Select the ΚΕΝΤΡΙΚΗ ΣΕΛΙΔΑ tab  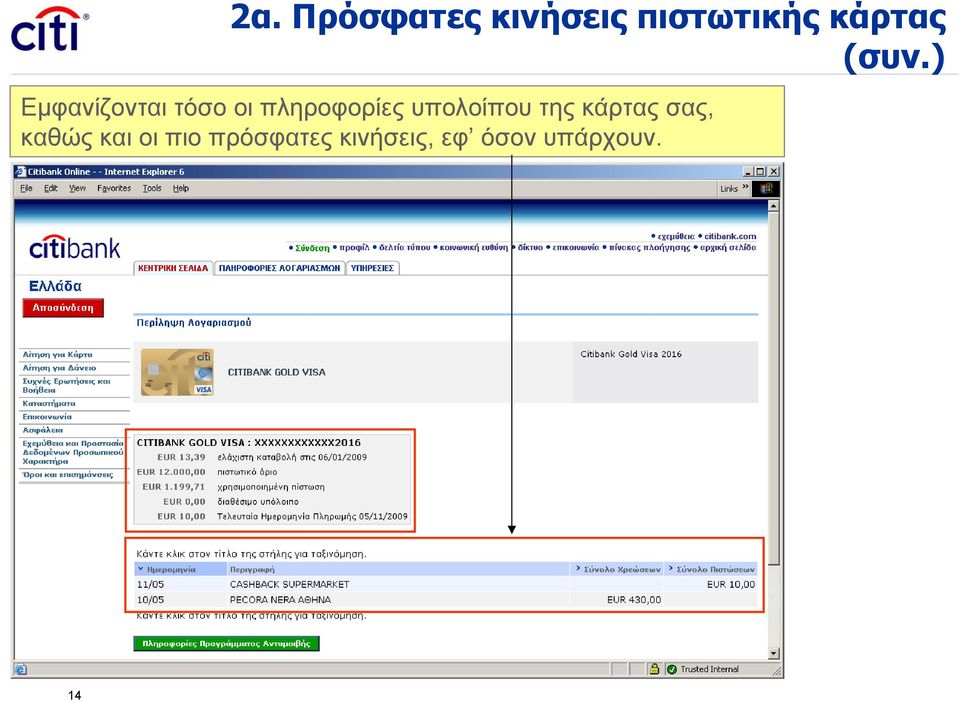[173, 268]
